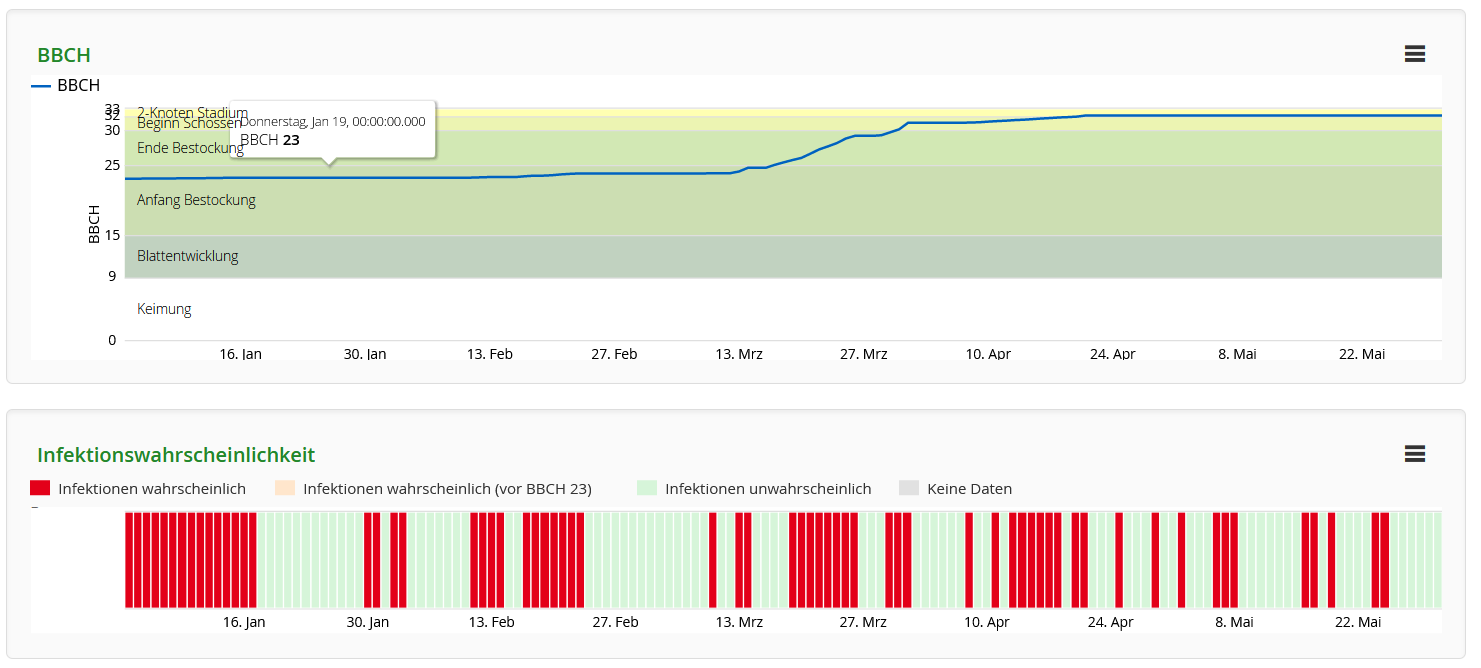Click '16. Jan' on the infection chart axis
Screen dimensions: 1481x668
click(x=243, y=622)
